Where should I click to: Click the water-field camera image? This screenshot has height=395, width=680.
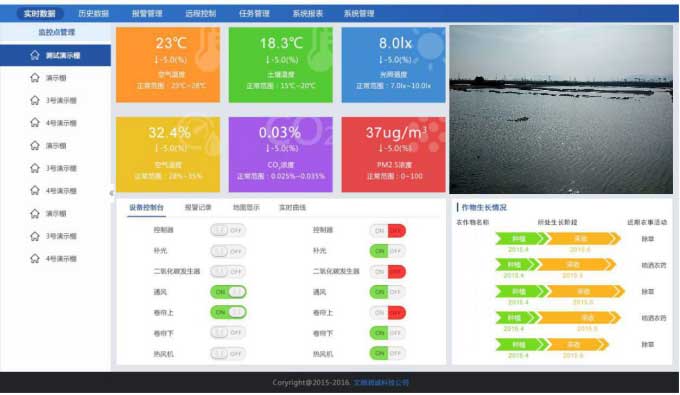(561, 109)
